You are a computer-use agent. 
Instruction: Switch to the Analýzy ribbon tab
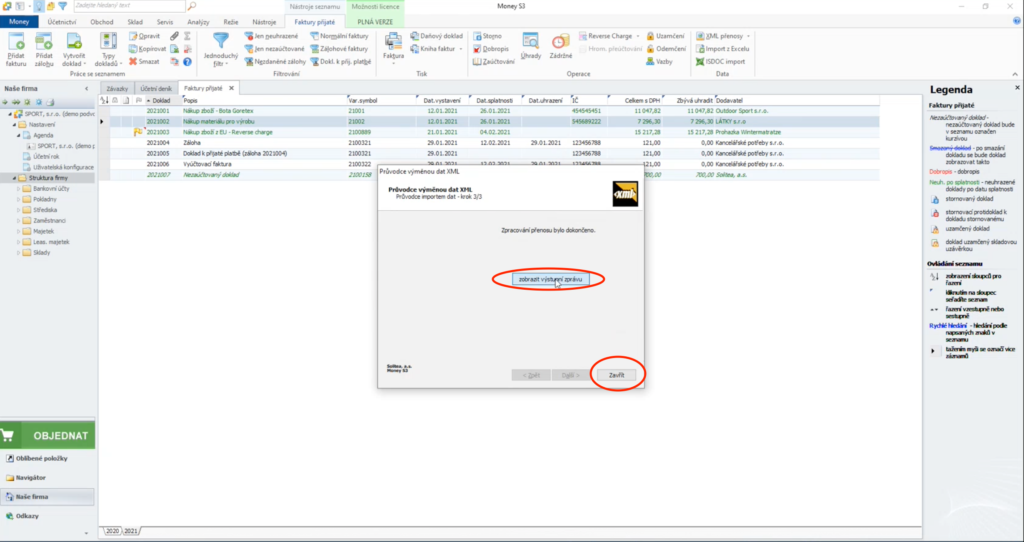point(198,22)
